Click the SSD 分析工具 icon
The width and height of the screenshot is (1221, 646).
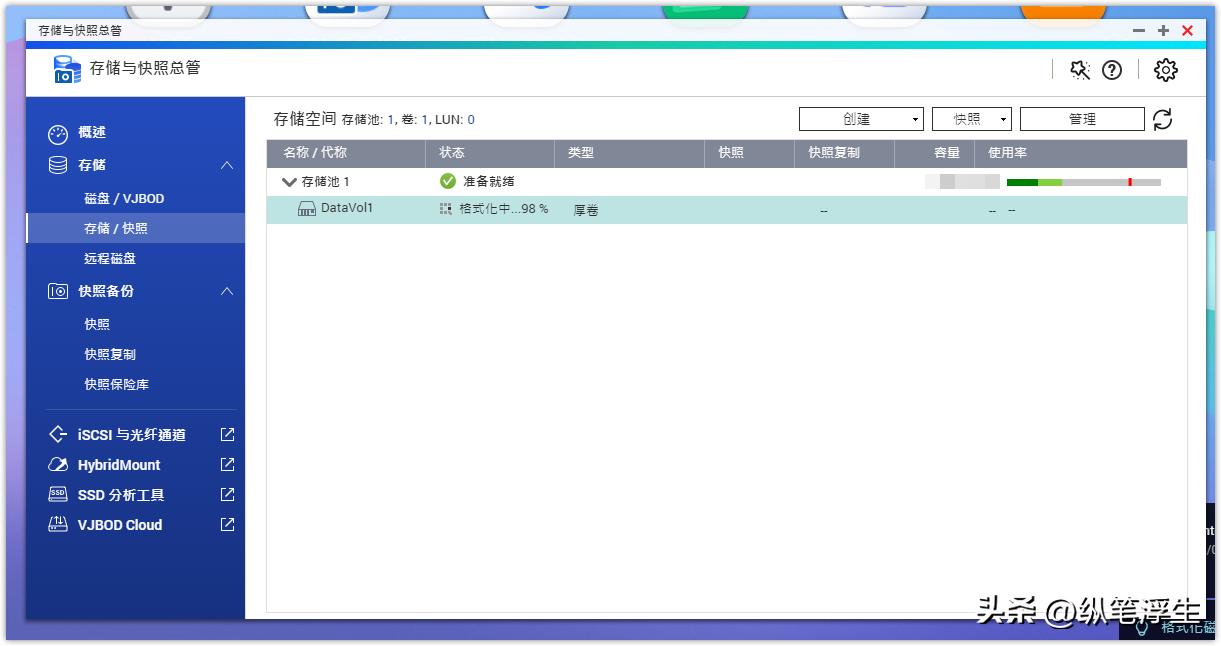pyautogui.click(x=58, y=495)
